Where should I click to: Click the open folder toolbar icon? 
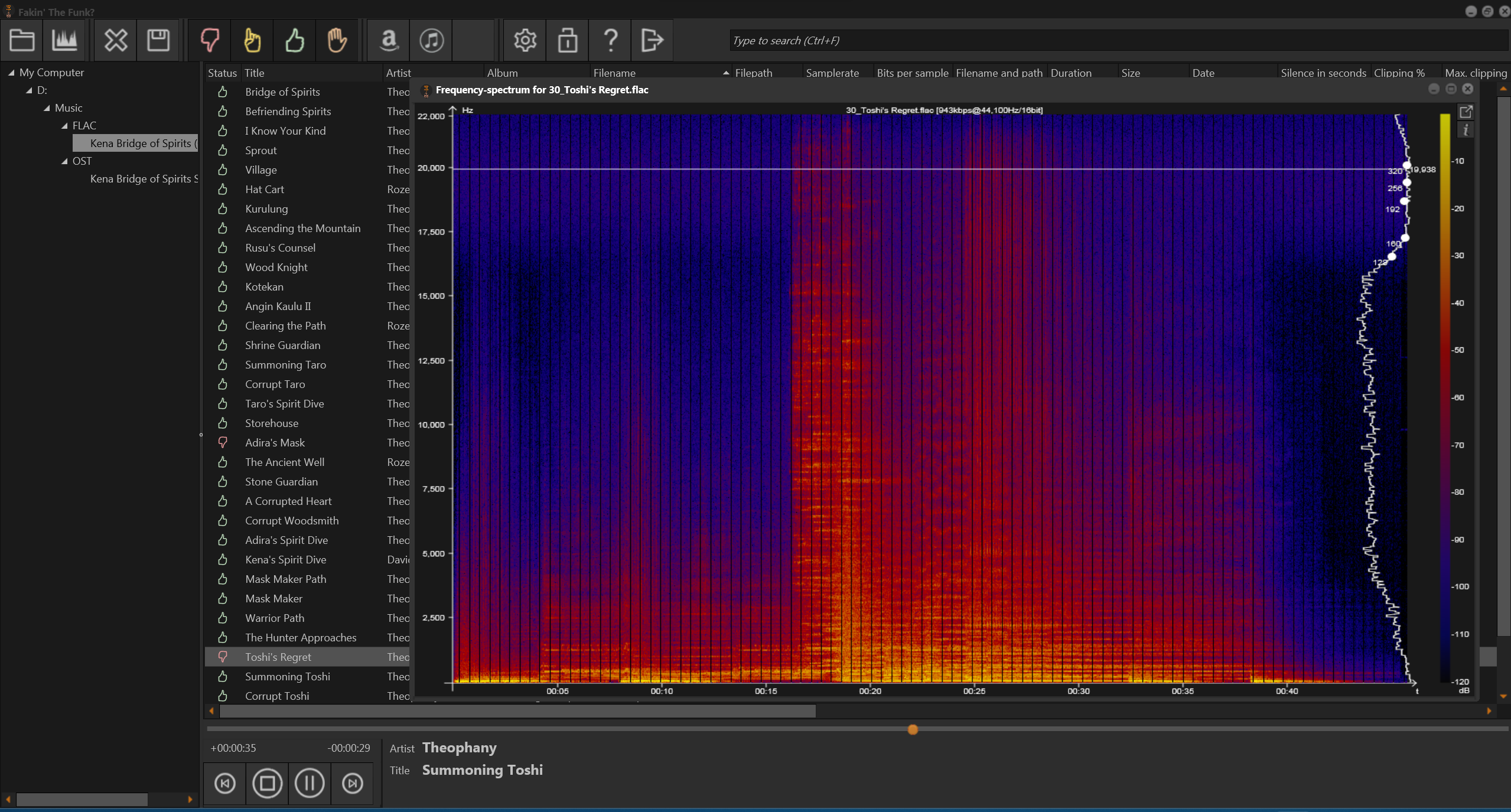(x=22, y=40)
